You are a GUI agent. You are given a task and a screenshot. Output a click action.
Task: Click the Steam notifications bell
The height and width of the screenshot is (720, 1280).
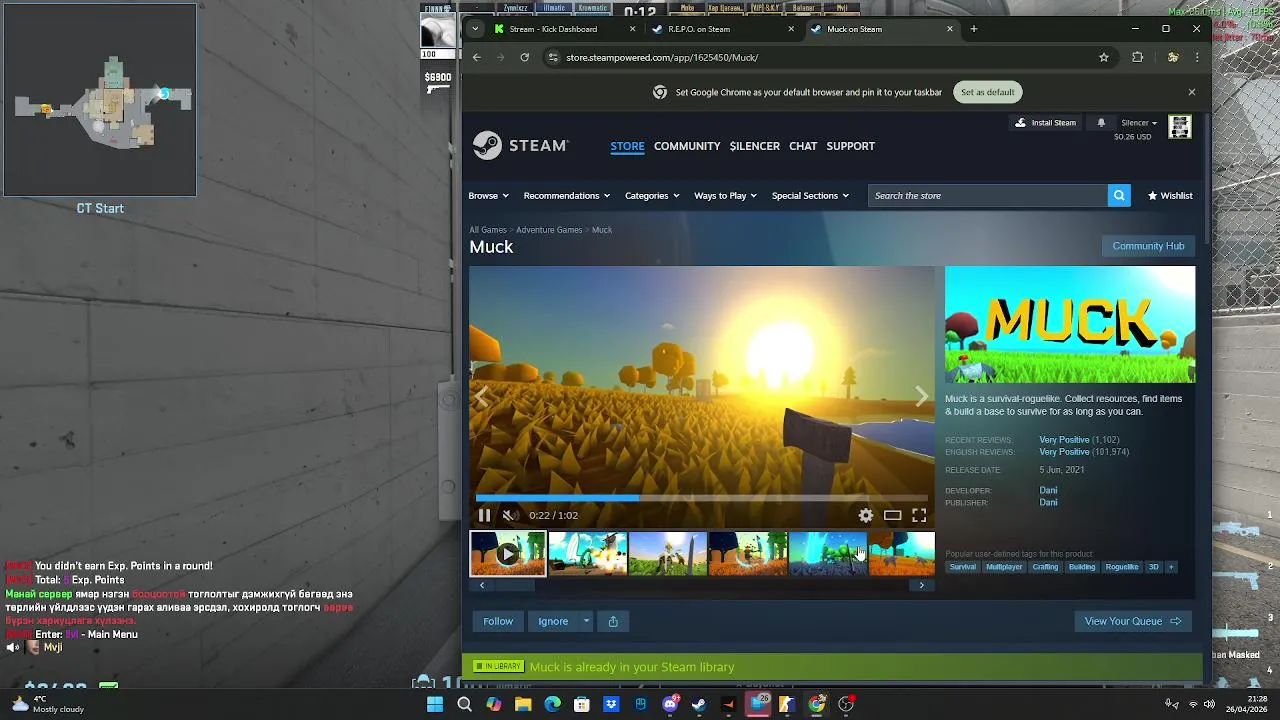[1101, 123]
